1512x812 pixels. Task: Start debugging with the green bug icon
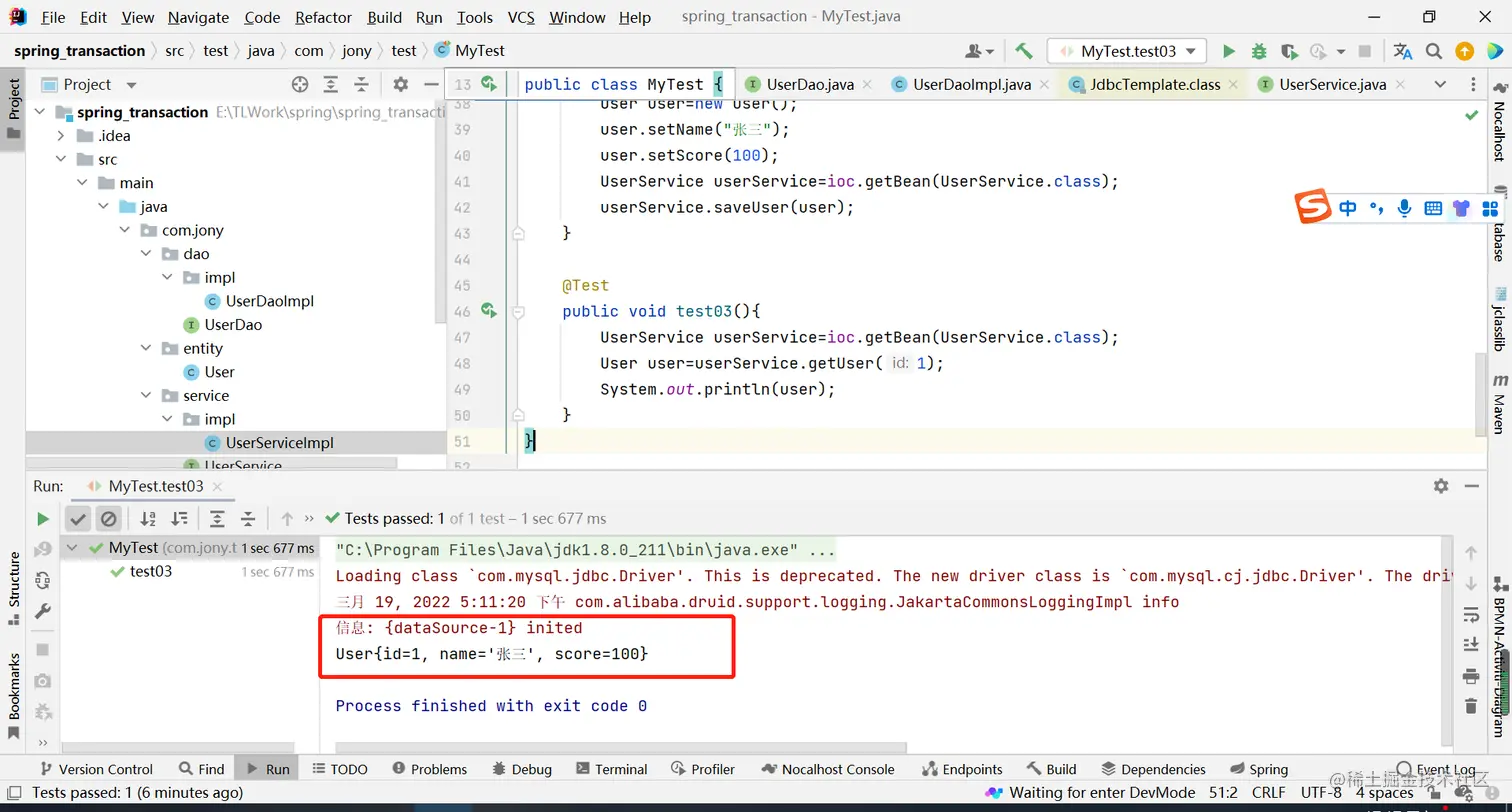[1259, 51]
